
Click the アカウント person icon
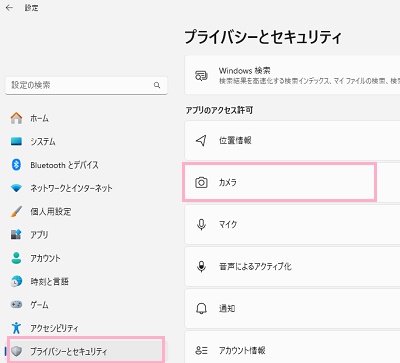coord(16,258)
